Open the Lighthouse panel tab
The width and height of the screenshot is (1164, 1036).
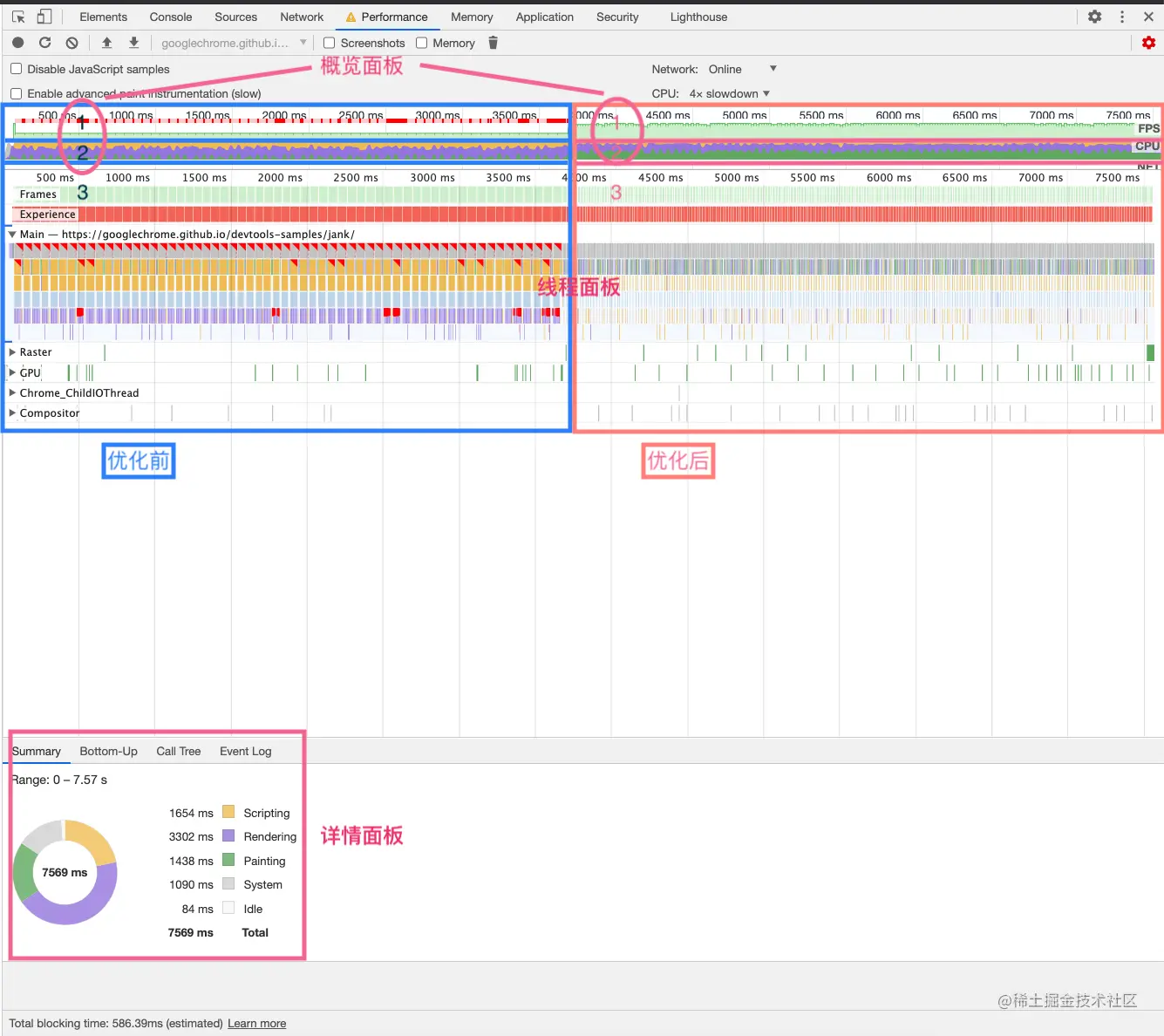tap(698, 17)
